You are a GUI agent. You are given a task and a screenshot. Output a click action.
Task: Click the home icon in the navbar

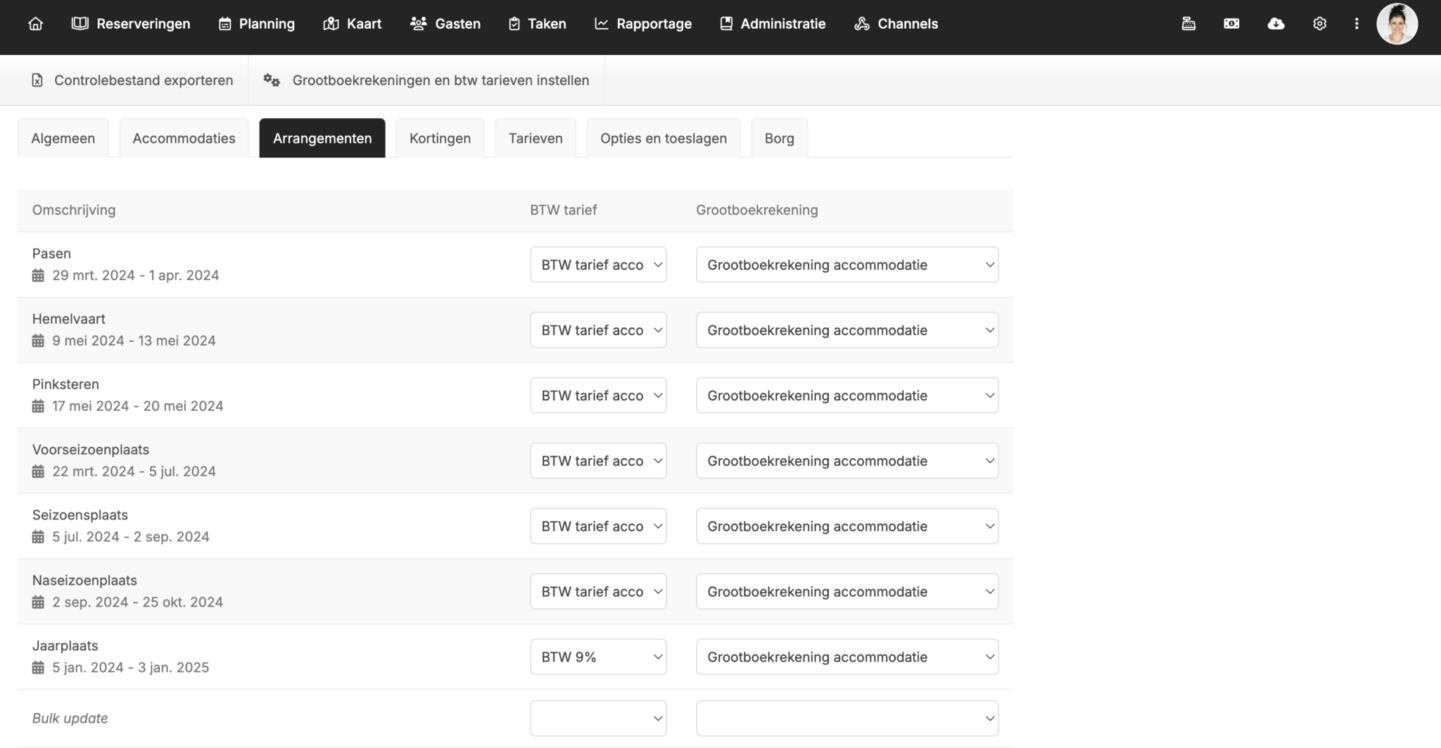pos(36,24)
